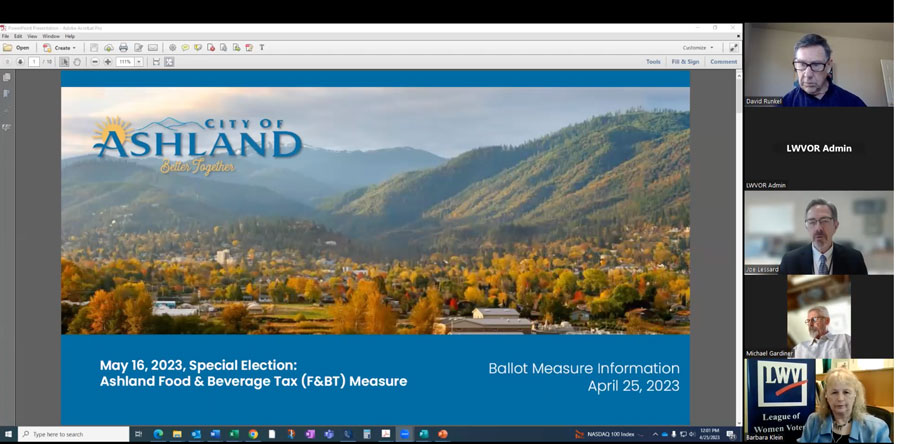
Task: Open PowerPoint from the taskbar
Action: [443, 434]
